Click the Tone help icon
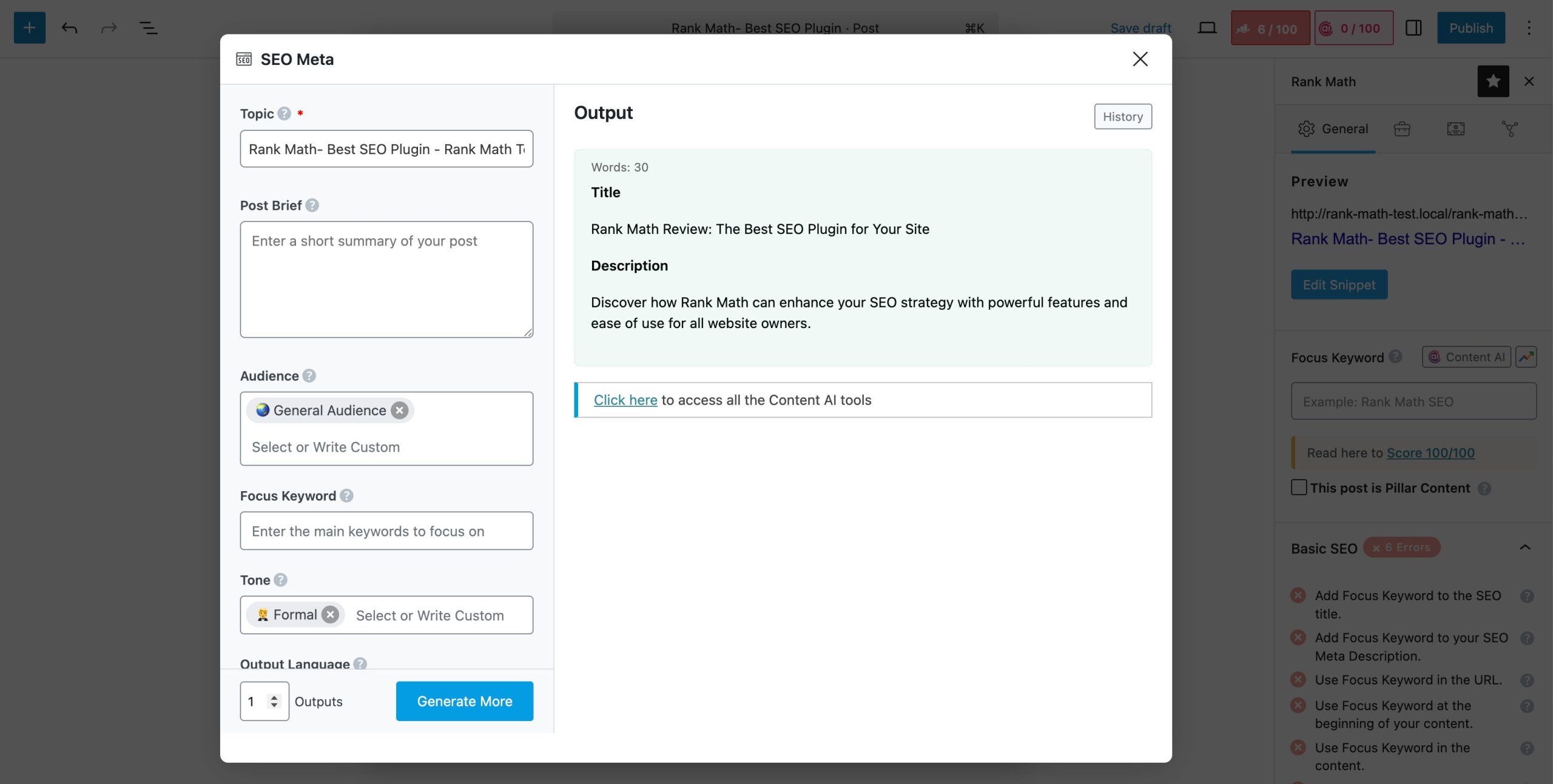Screen dimensions: 1553x784 click(280, 580)
